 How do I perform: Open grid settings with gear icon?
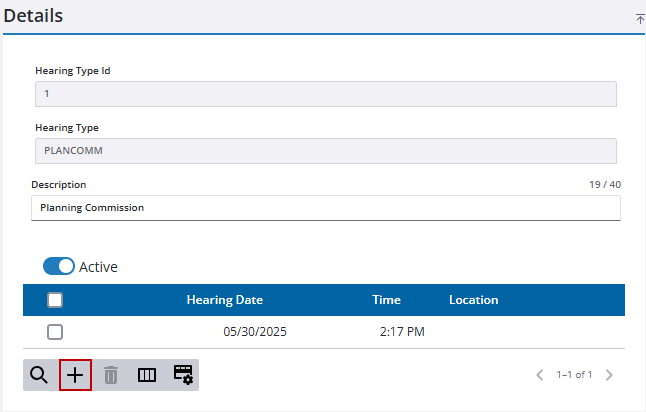click(x=183, y=375)
